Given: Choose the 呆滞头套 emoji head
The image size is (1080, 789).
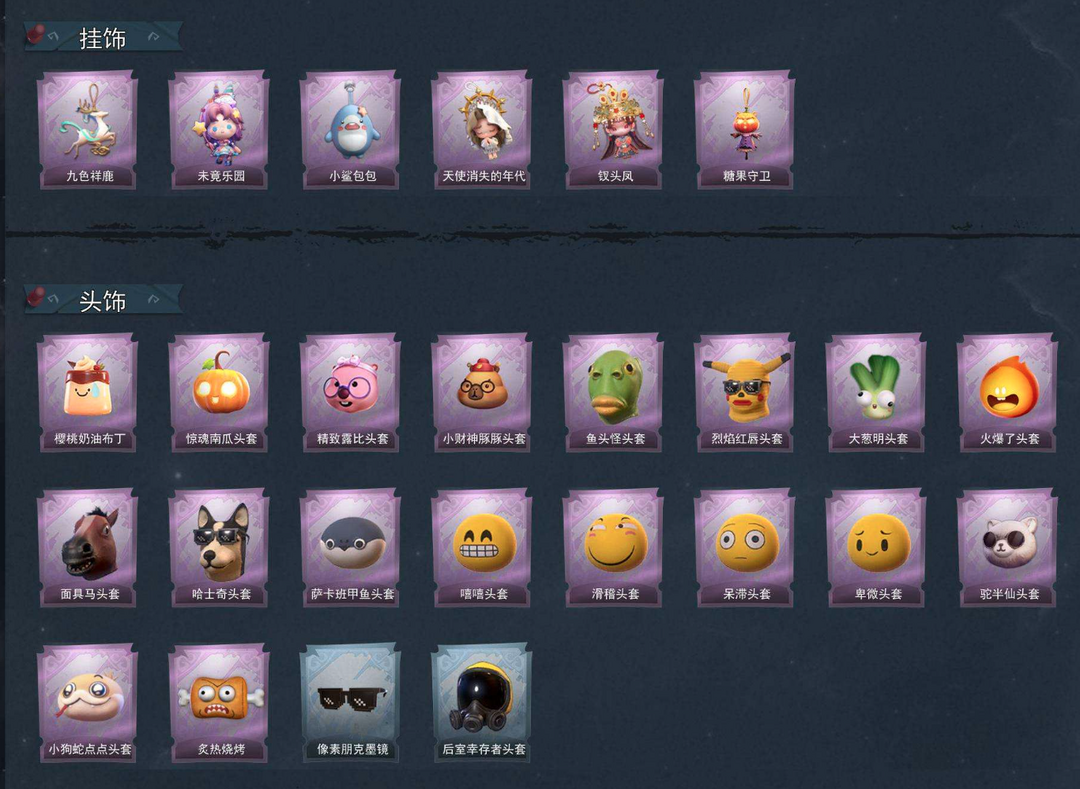Looking at the screenshot, I should 746,548.
